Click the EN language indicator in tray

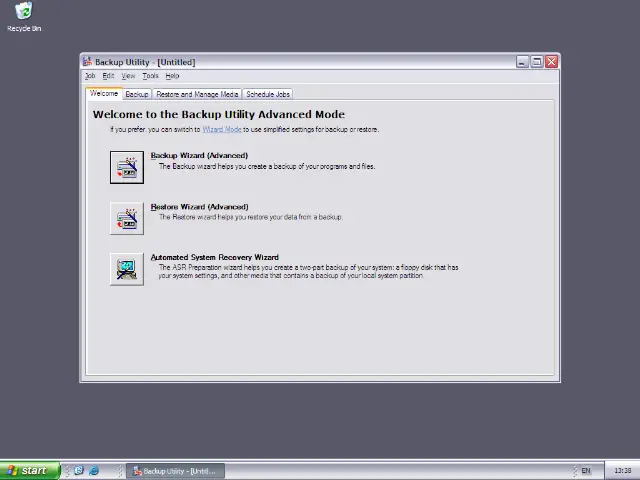[586, 470]
